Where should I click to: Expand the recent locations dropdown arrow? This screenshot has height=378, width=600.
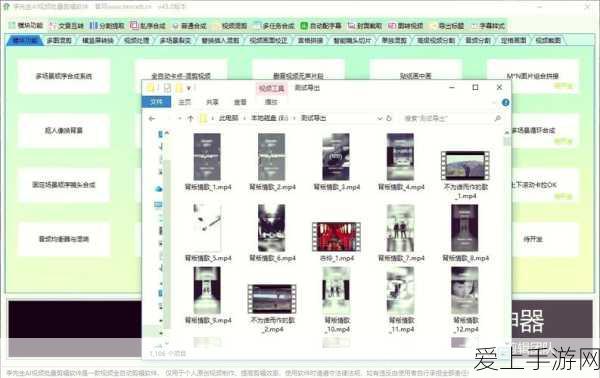[x=179, y=119]
